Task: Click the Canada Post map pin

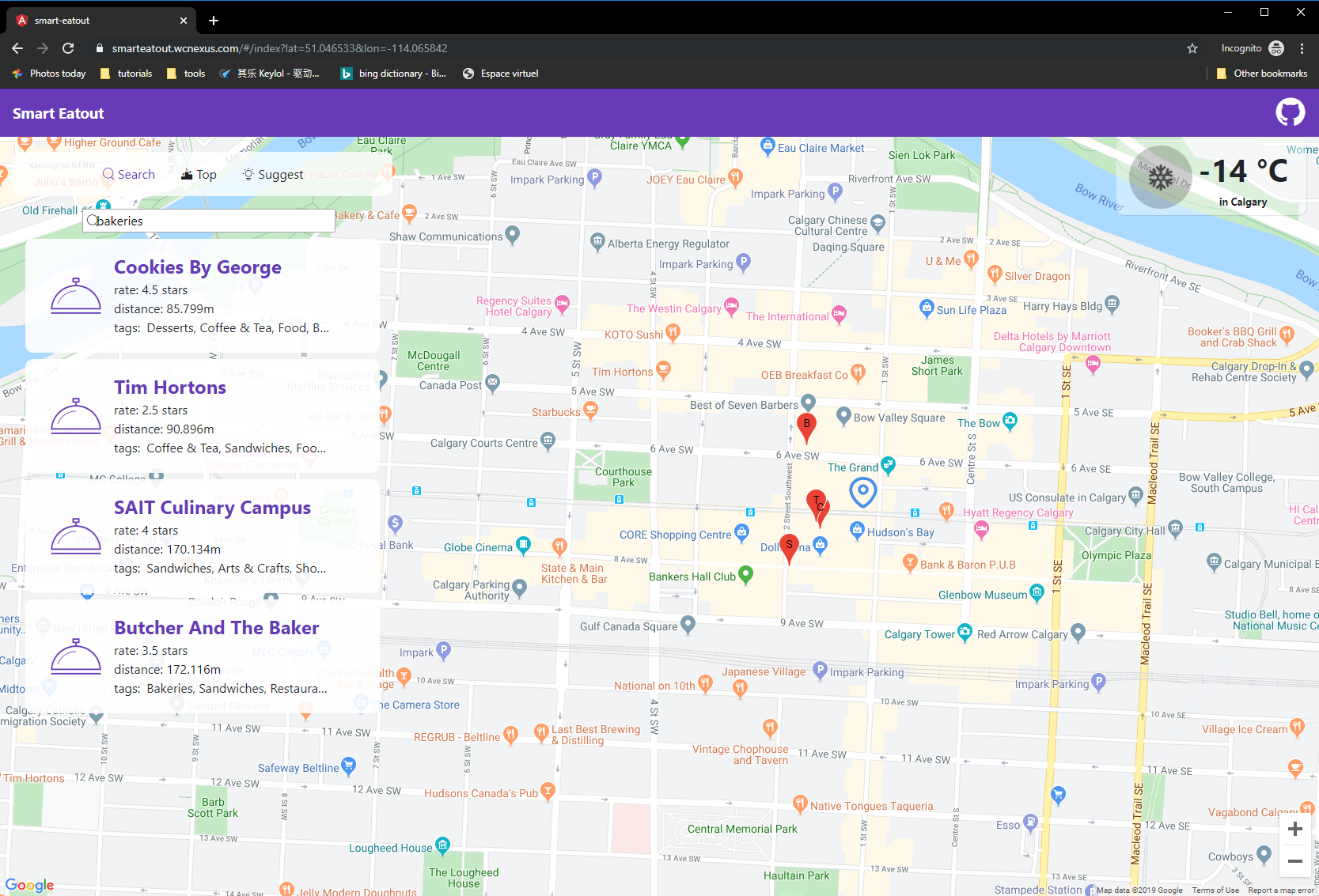Action: coord(492,384)
